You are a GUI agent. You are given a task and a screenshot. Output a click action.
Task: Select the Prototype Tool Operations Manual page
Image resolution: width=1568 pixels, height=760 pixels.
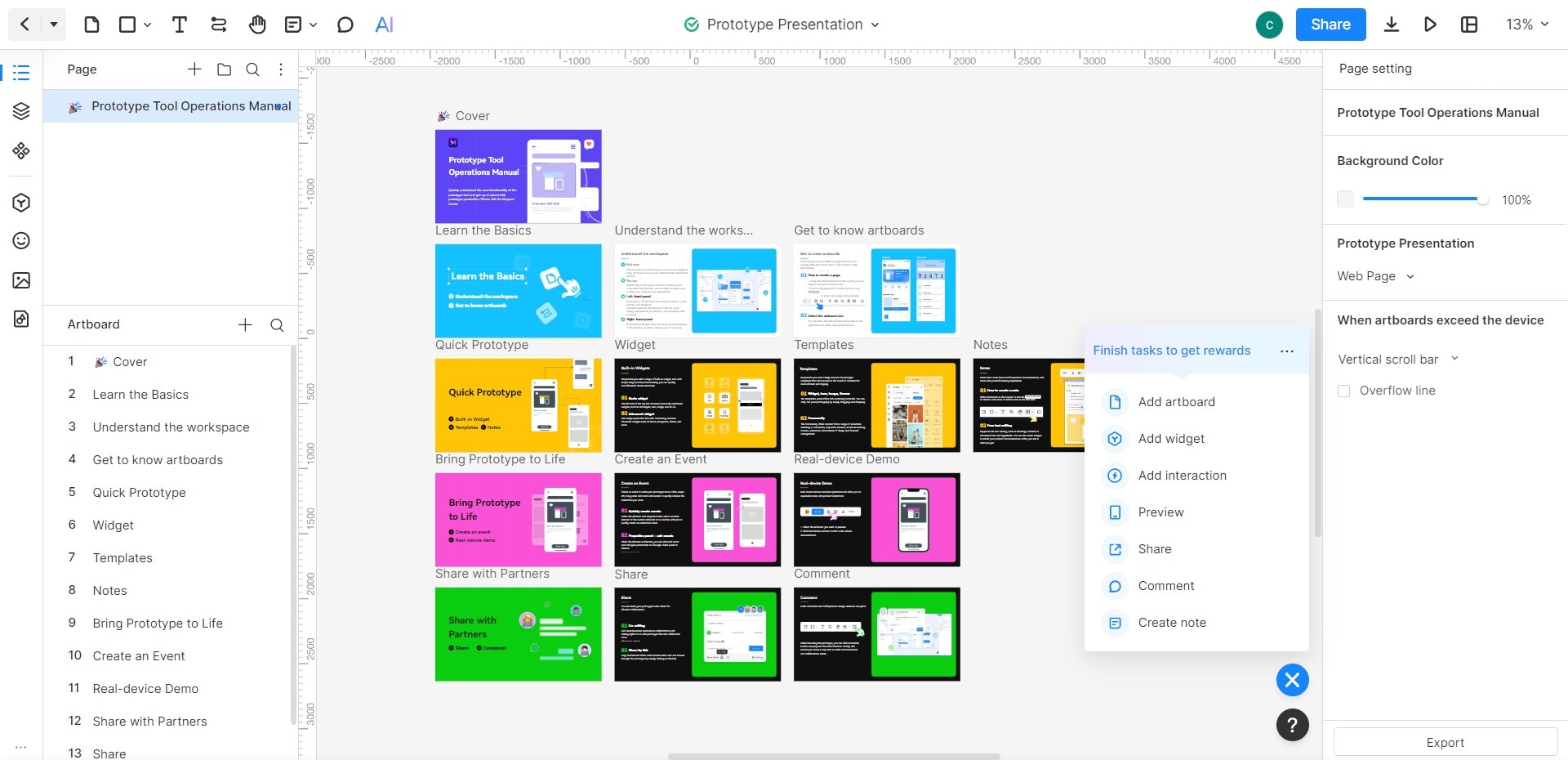pos(171,106)
